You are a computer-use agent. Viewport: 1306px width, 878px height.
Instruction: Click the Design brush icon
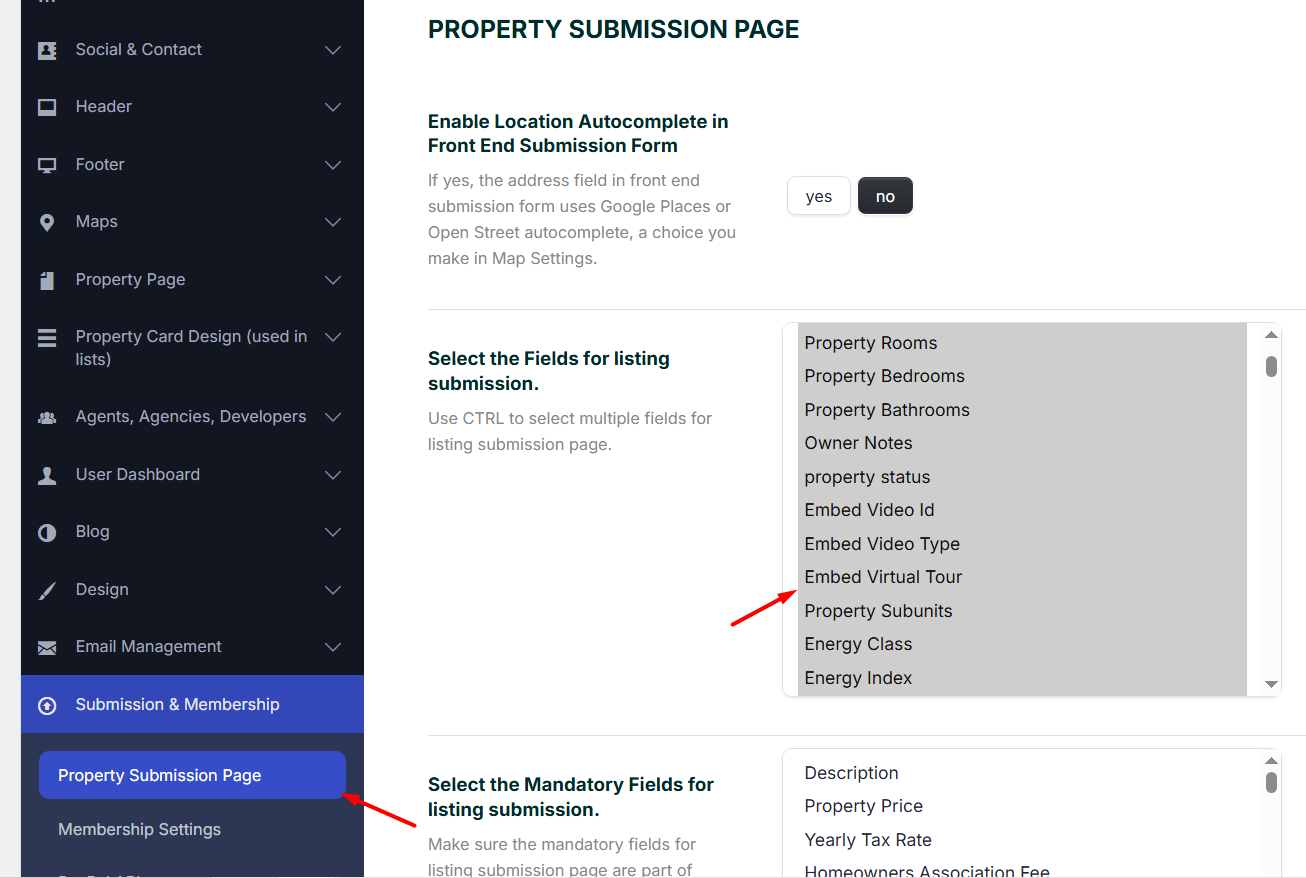pos(46,589)
